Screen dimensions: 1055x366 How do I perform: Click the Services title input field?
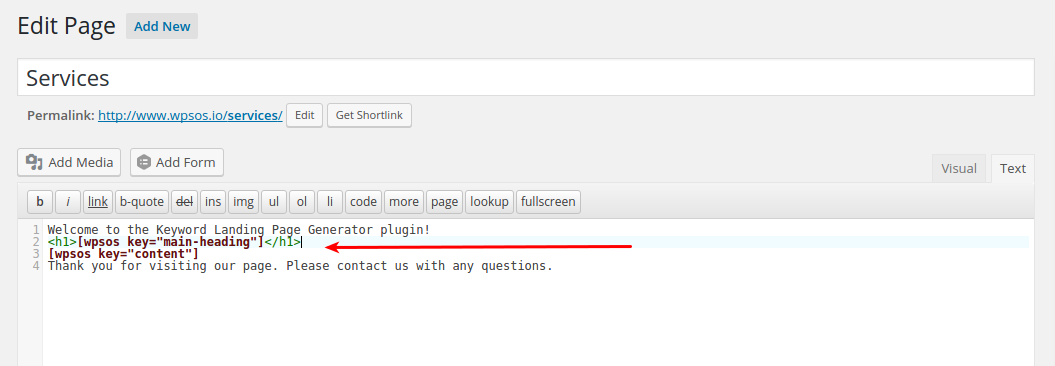point(525,78)
